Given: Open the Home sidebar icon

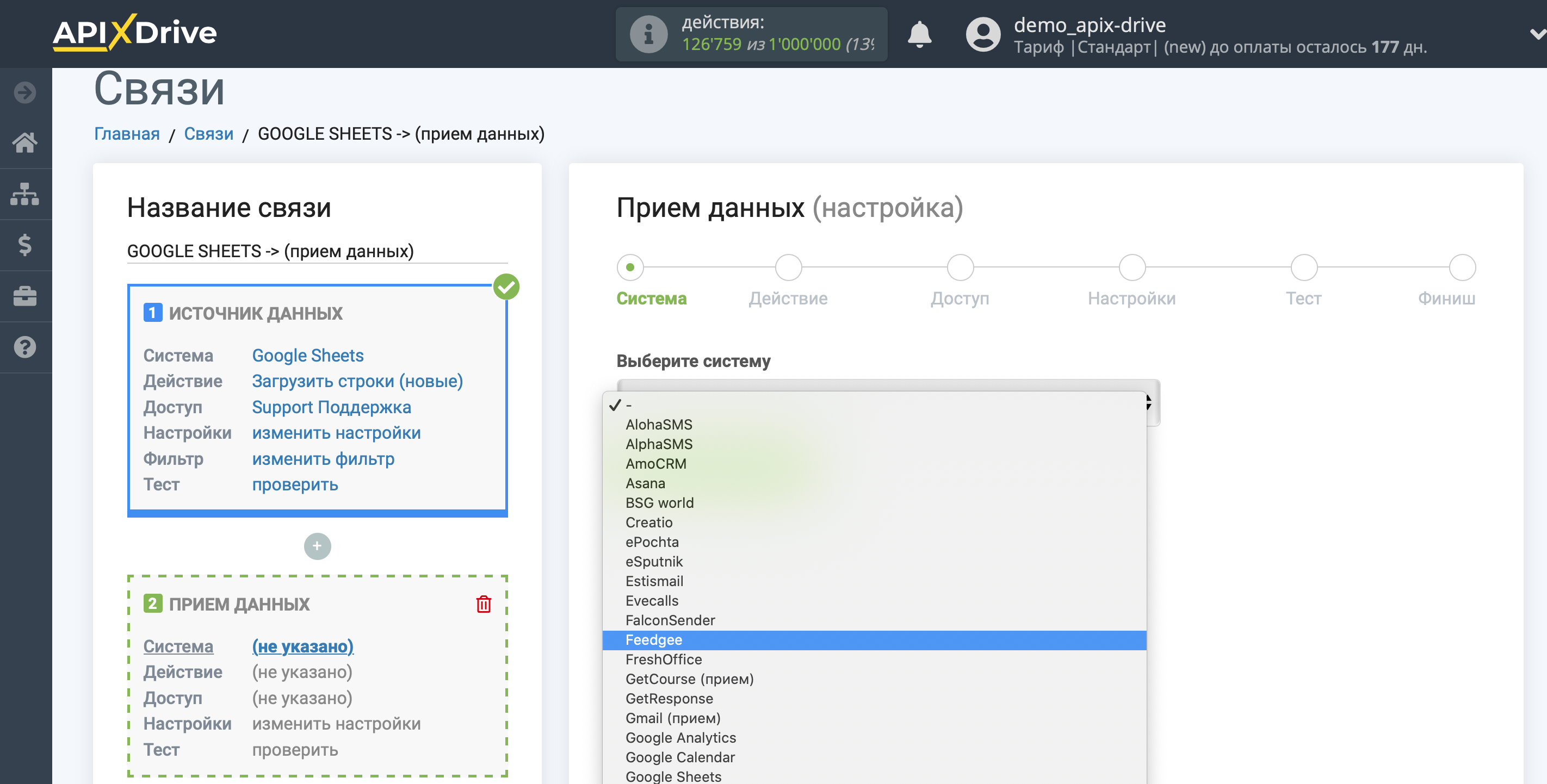Looking at the screenshot, I should (25, 143).
